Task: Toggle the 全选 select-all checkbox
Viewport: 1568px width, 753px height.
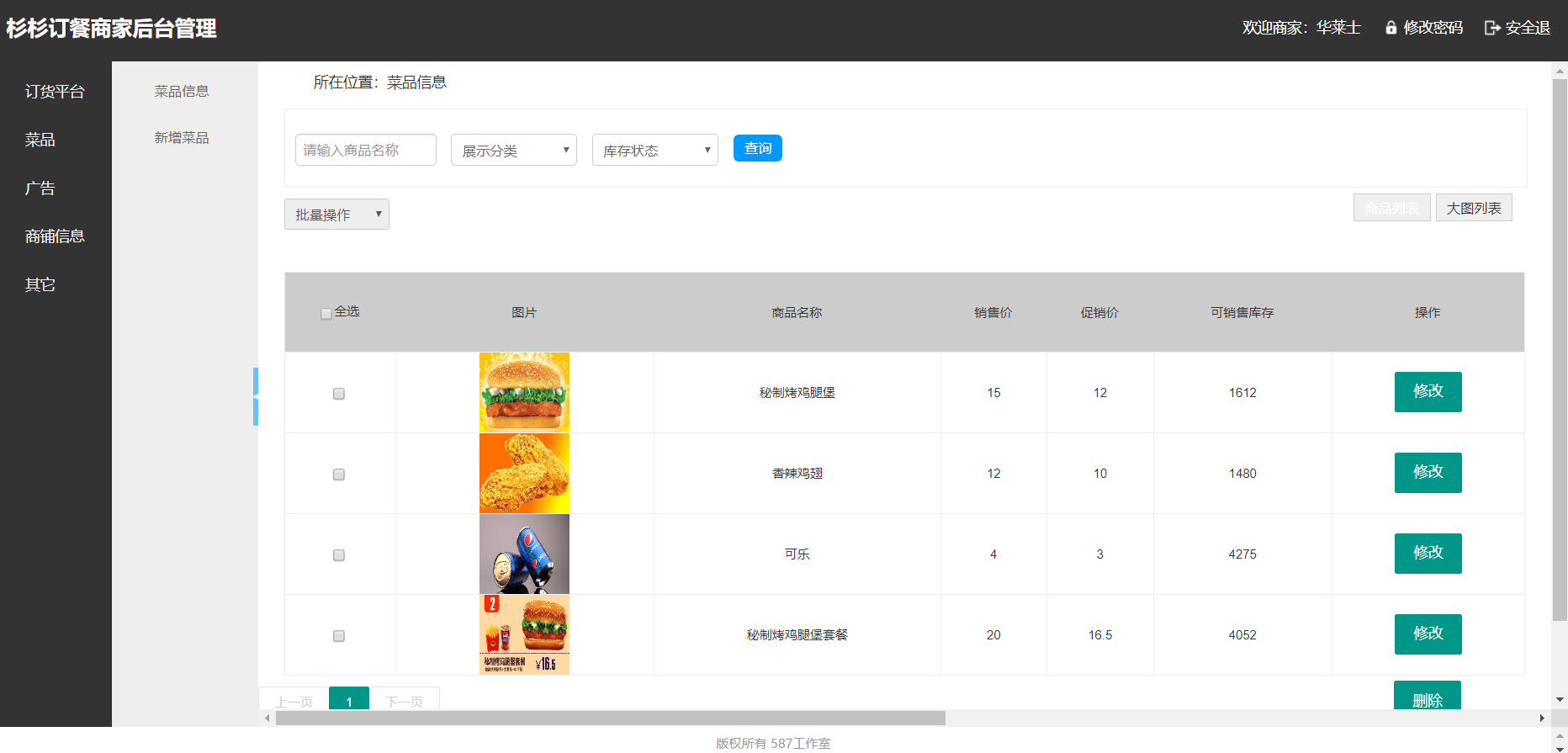Action: [x=326, y=314]
